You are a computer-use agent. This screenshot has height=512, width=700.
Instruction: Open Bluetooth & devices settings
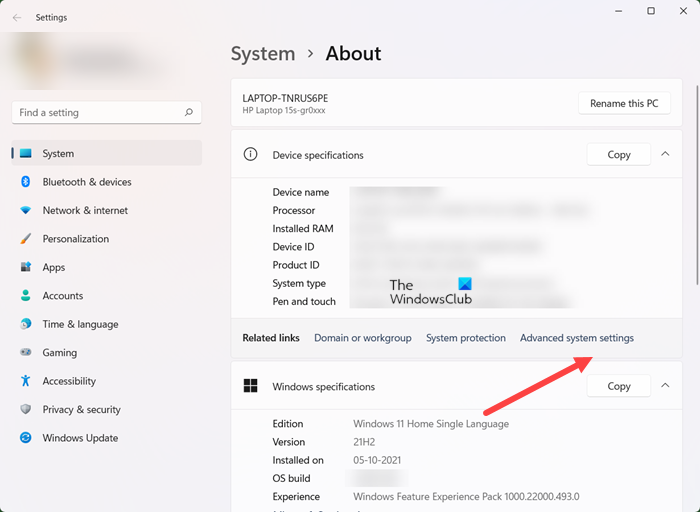[86, 182]
